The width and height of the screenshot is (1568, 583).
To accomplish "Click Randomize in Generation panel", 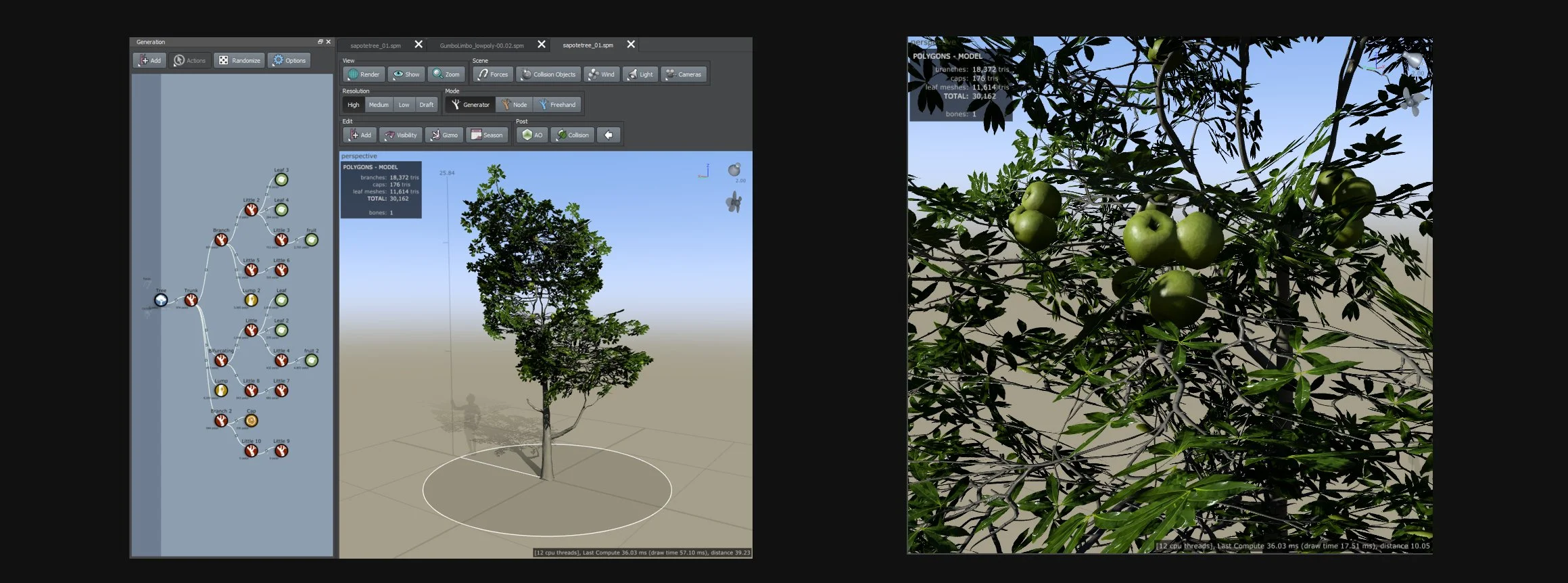I will coord(239,60).
